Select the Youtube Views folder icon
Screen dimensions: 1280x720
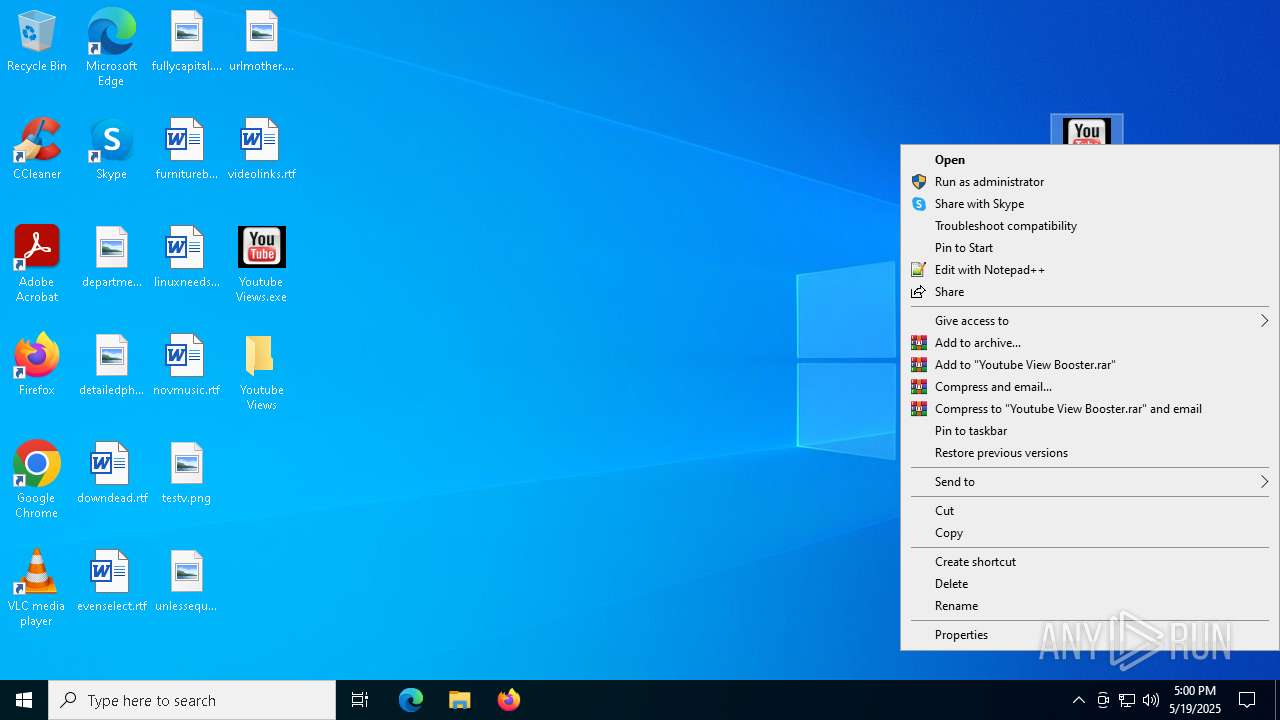(261, 372)
